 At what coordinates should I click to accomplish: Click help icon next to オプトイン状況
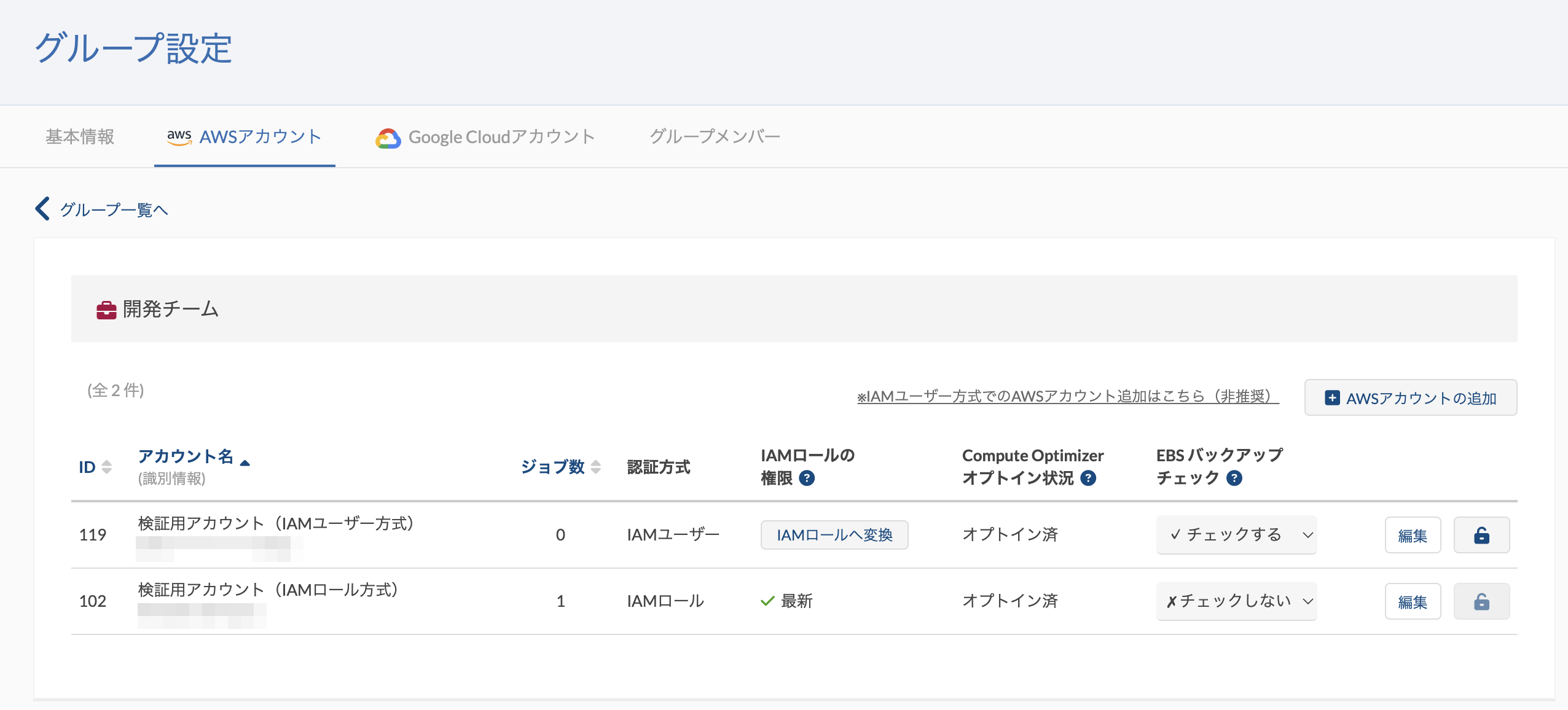[x=1088, y=478]
